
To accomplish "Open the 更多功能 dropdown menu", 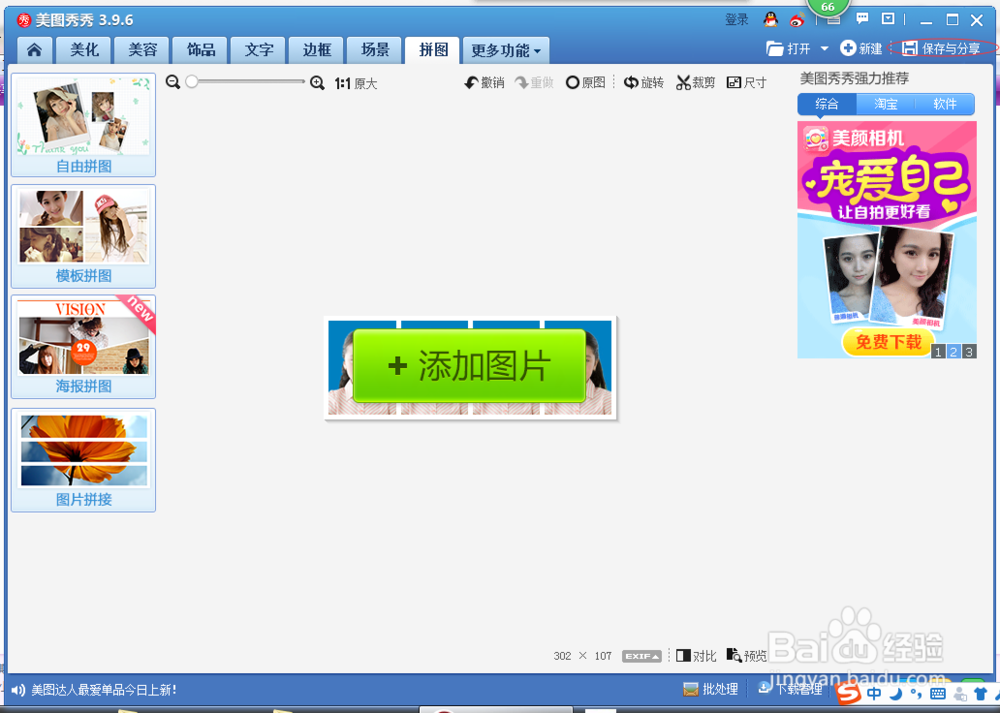I will tap(506, 49).
